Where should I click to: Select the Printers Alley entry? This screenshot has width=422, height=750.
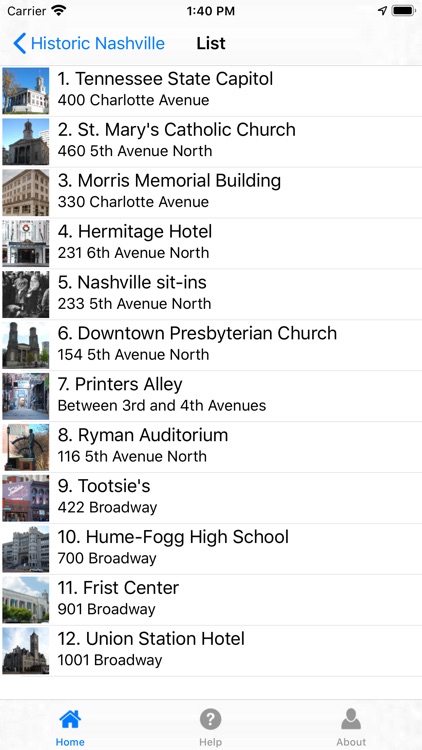(x=211, y=397)
